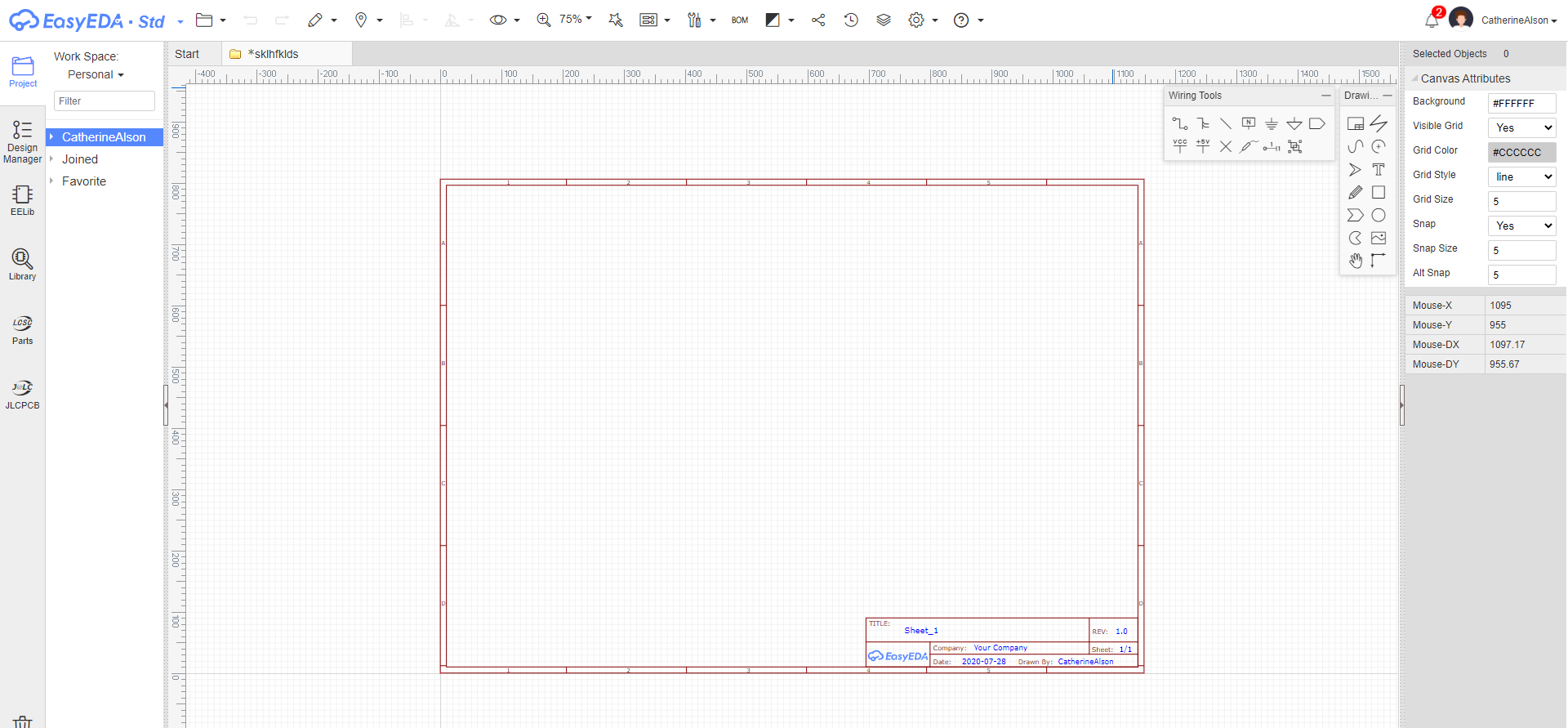Open Sheet Setting in Drawing Tools

coord(1356,123)
